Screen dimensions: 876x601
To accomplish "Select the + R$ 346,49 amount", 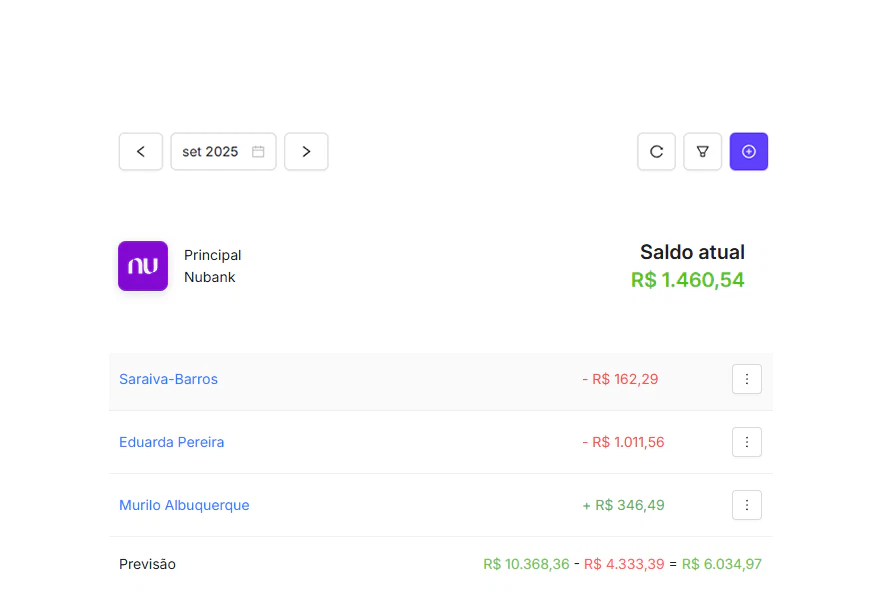I will pyautogui.click(x=623, y=505).
